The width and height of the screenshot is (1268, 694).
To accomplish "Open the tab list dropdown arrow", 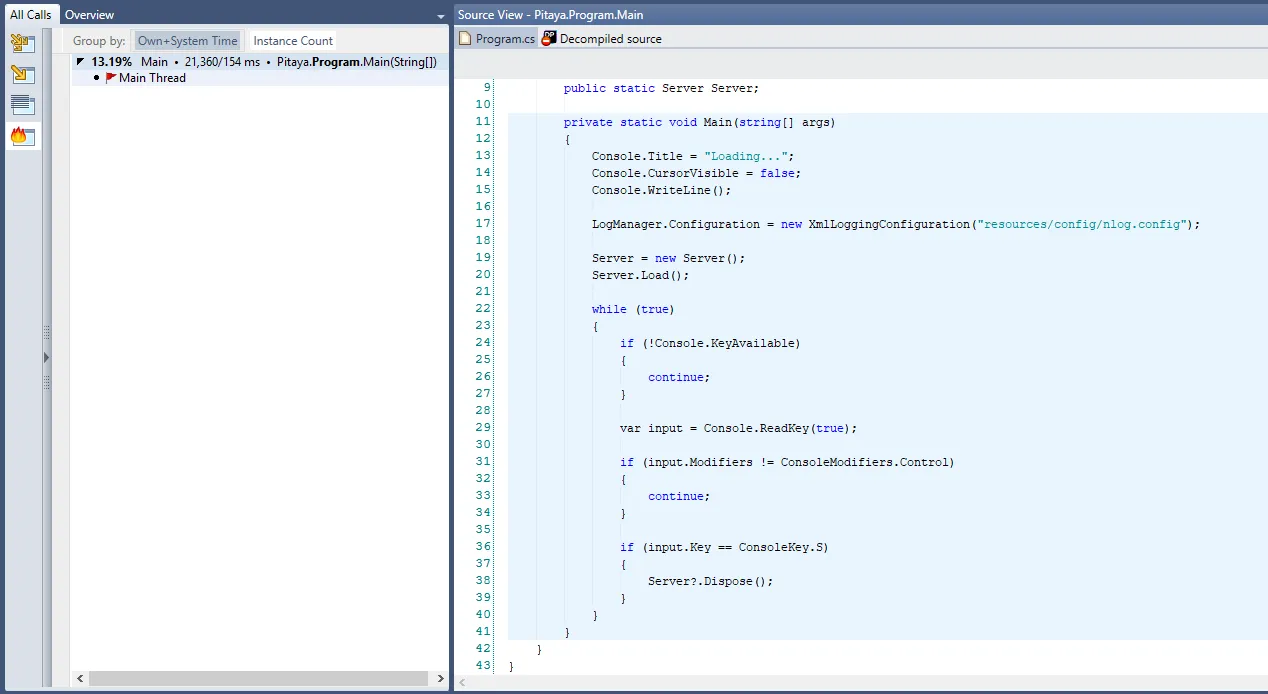I will (x=441, y=16).
